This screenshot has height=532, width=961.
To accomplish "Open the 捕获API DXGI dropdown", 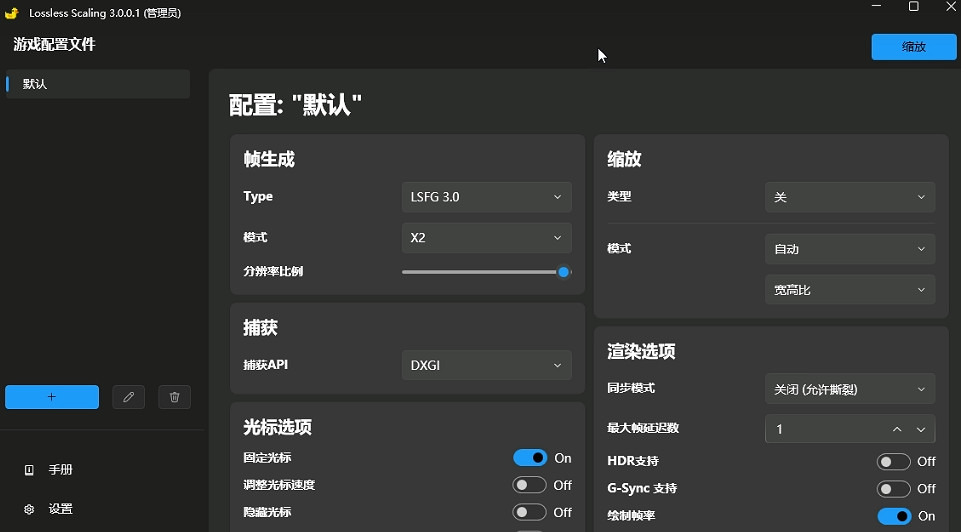I will point(487,365).
